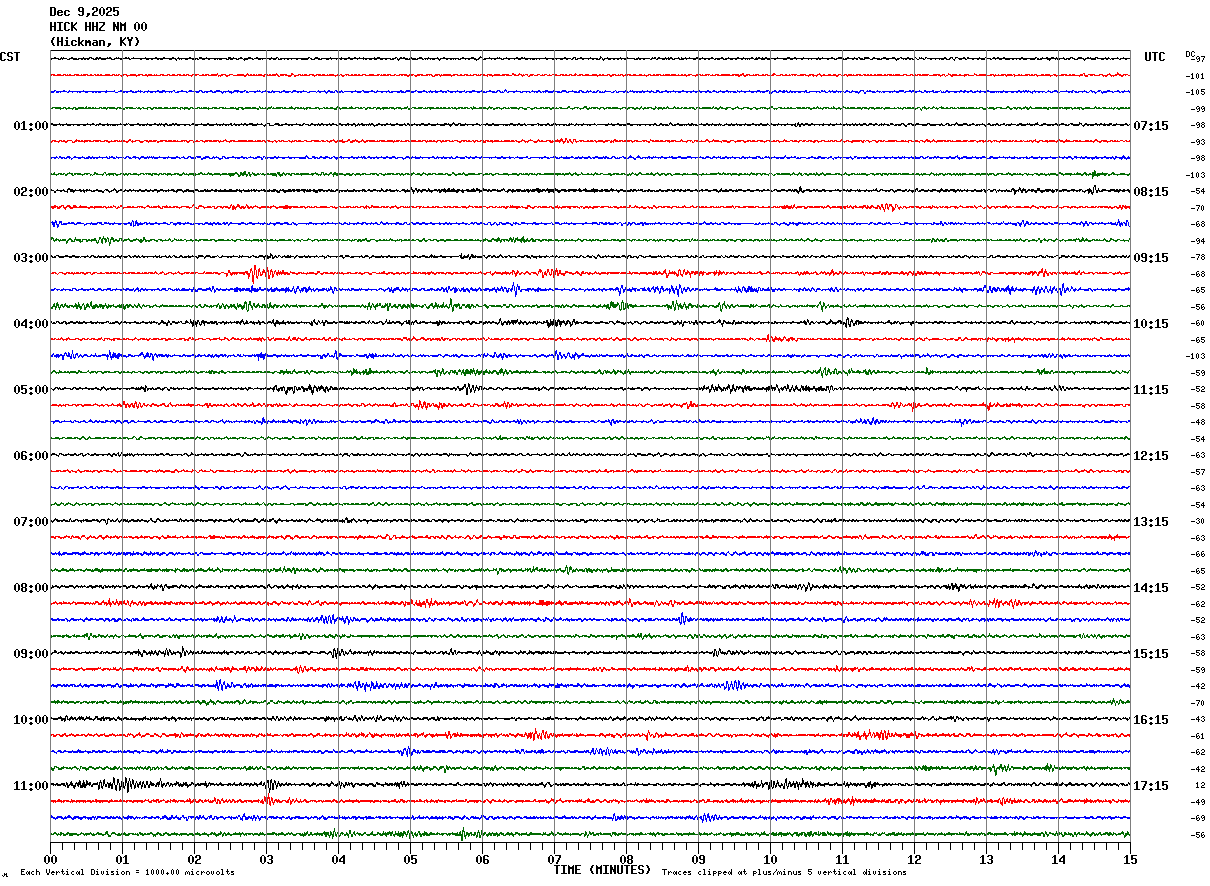This screenshot has width=1210, height=886.
Task: Click the 'TIME (MINUTES)' axis title
Action: (x=602, y=870)
